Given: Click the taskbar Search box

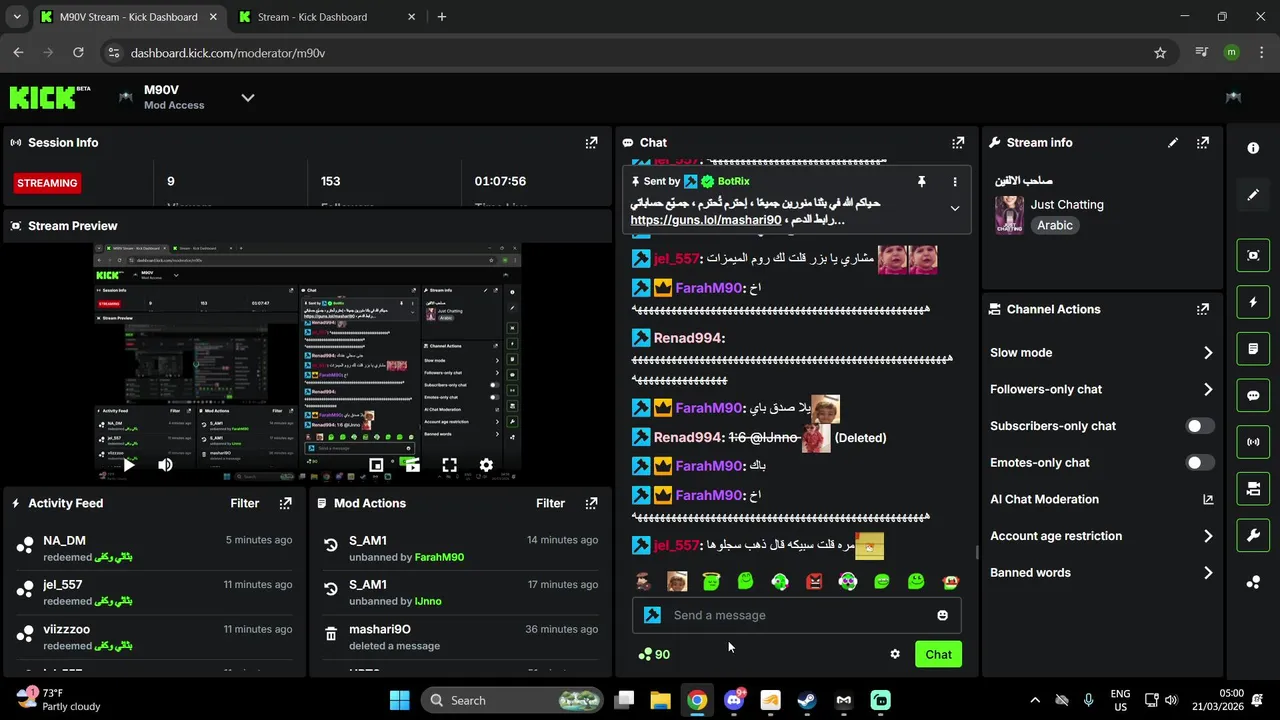Looking at the screenshot, I should [x=512, y=700].
